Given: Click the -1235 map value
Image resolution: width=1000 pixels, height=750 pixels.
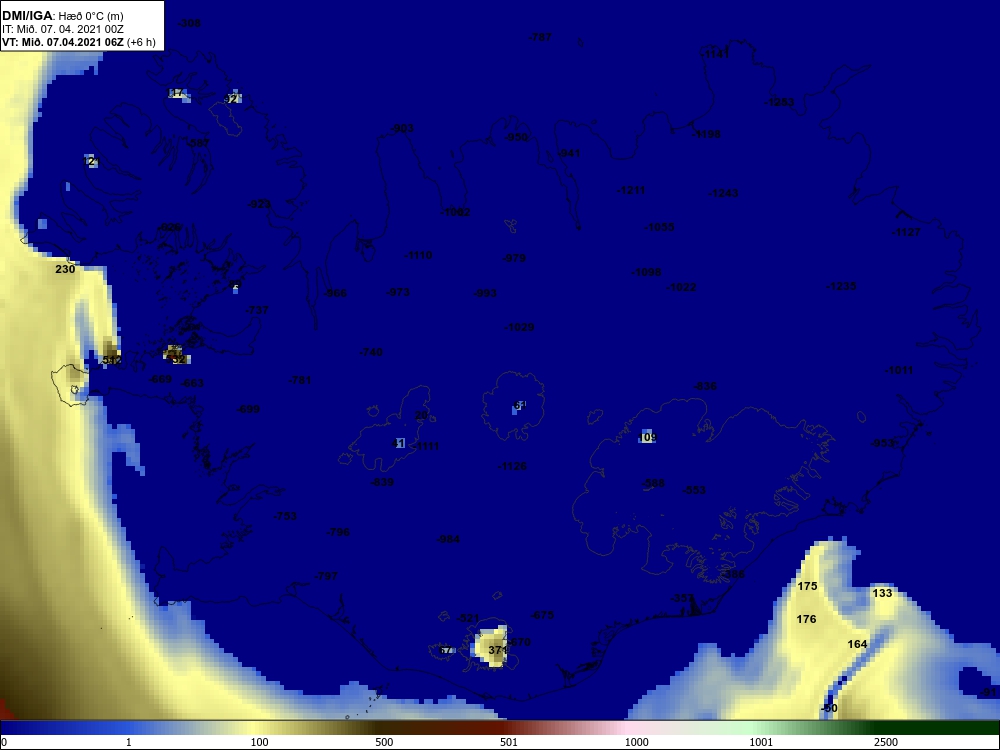Looking at the screenshot, I should [841, 287].
